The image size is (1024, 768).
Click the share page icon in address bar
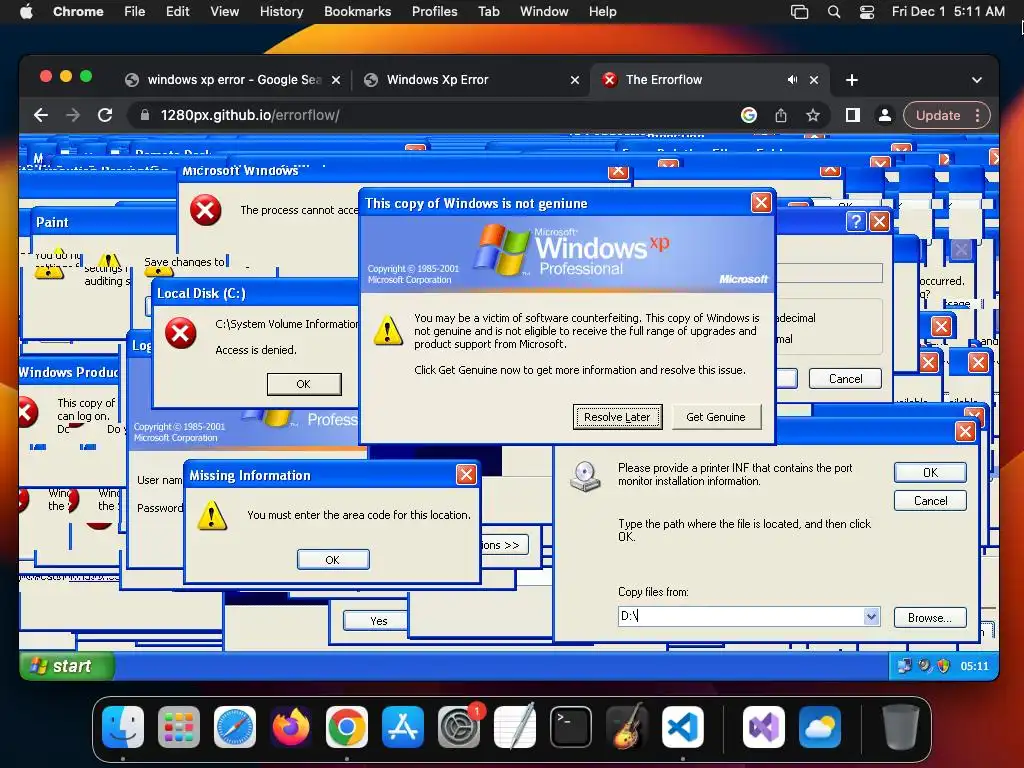pyautogui.click(x=781, y=116)
